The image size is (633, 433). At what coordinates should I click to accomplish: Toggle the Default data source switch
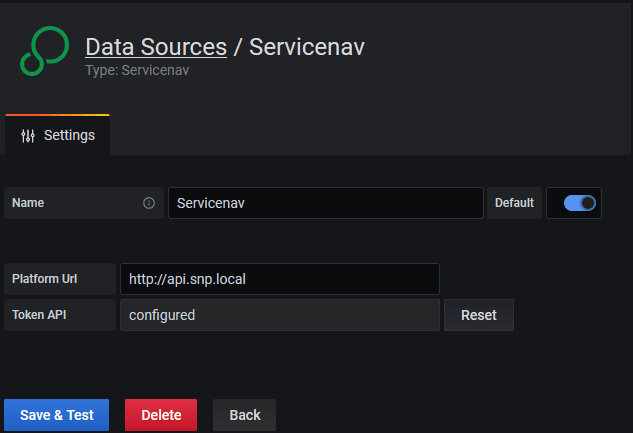579,203
